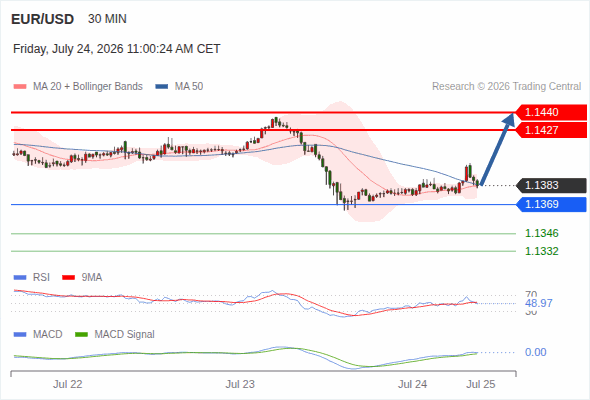Click the MA 20 Bollinger Bands pink swatch
The image size is (590, 400).
[20, 87]
